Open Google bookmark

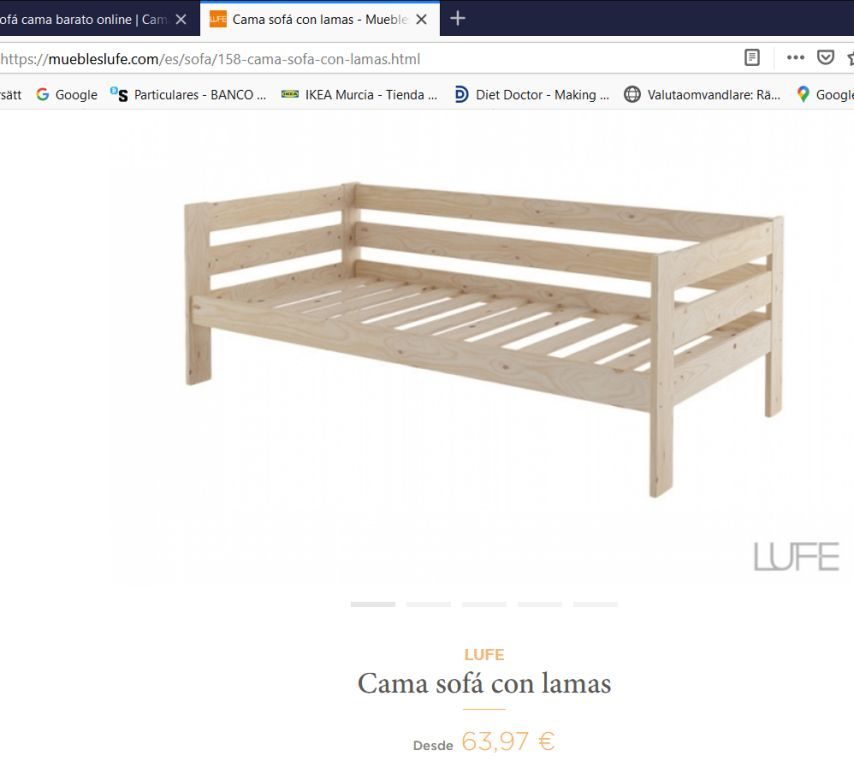66,95
